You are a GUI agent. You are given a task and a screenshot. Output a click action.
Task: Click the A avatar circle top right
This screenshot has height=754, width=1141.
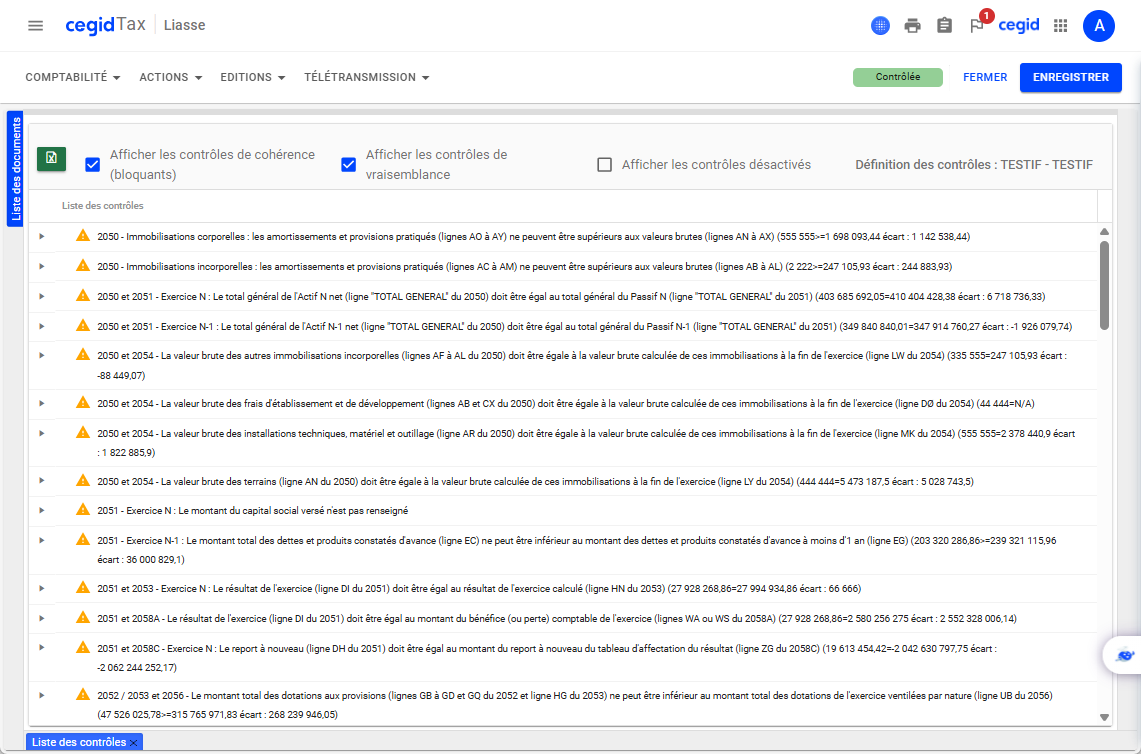coord(1099,25)
